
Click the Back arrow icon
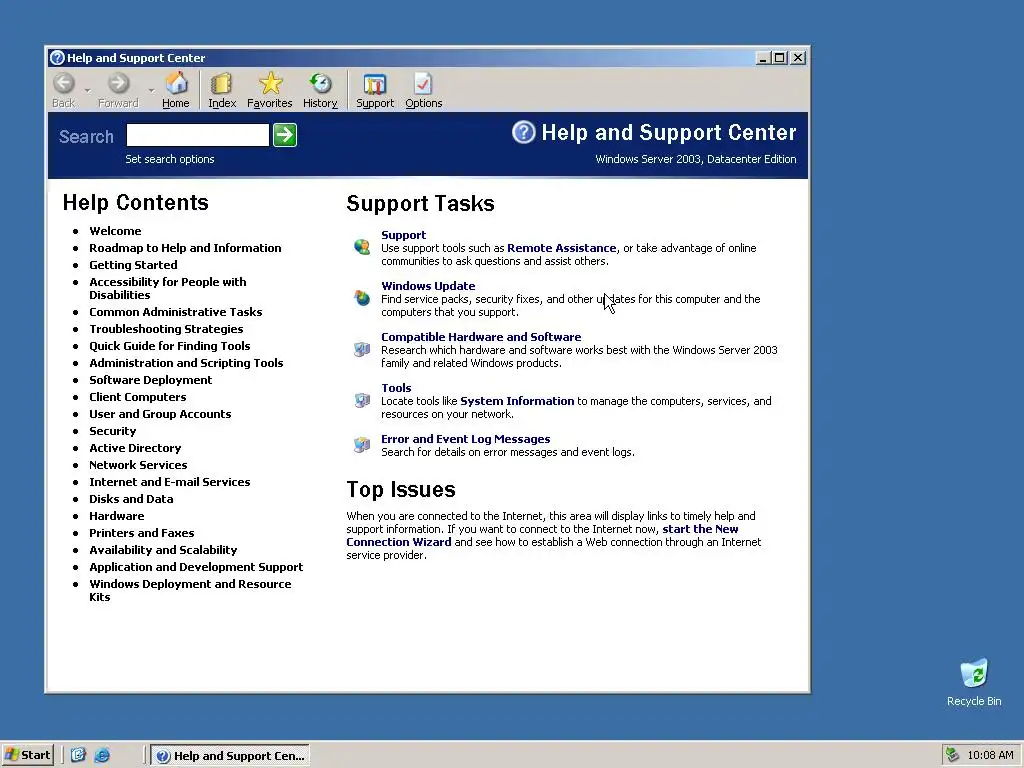pos(64,84)
